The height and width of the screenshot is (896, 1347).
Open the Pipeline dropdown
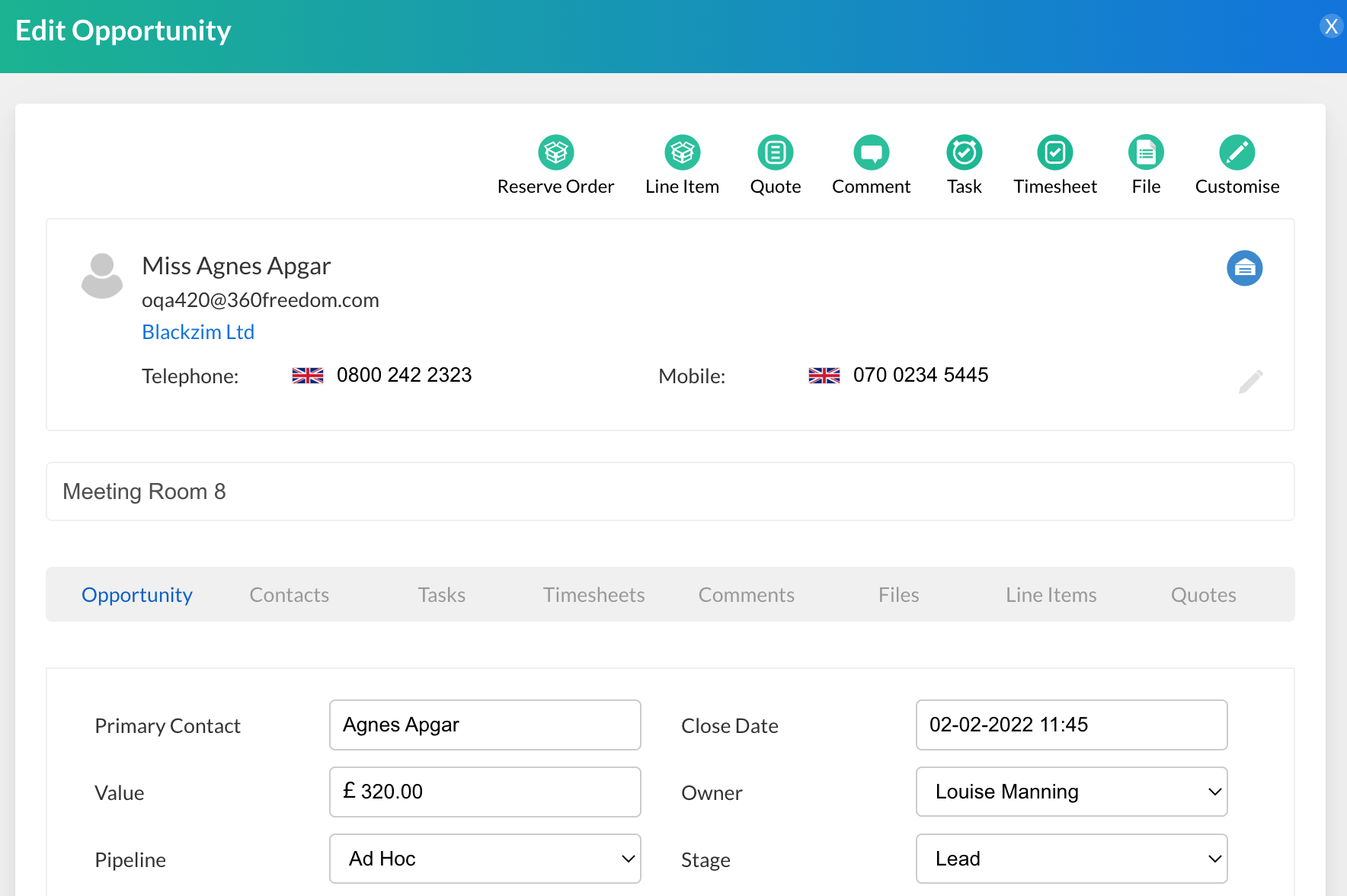485,859
